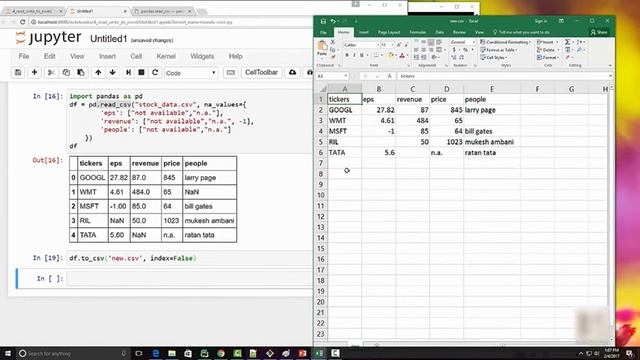This screenshot has width=640, height=360.
Task: Cut the selected cell with scissors icon
Action: 51,73
